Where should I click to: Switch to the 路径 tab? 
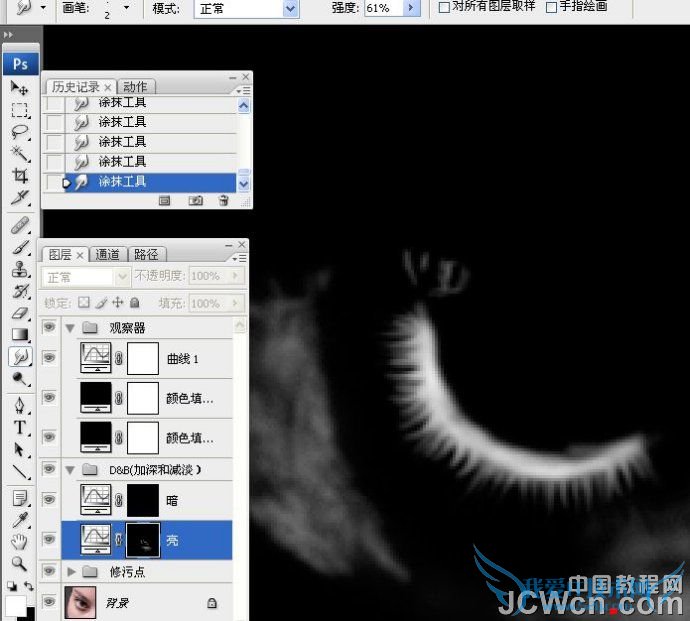coord(146,254)
